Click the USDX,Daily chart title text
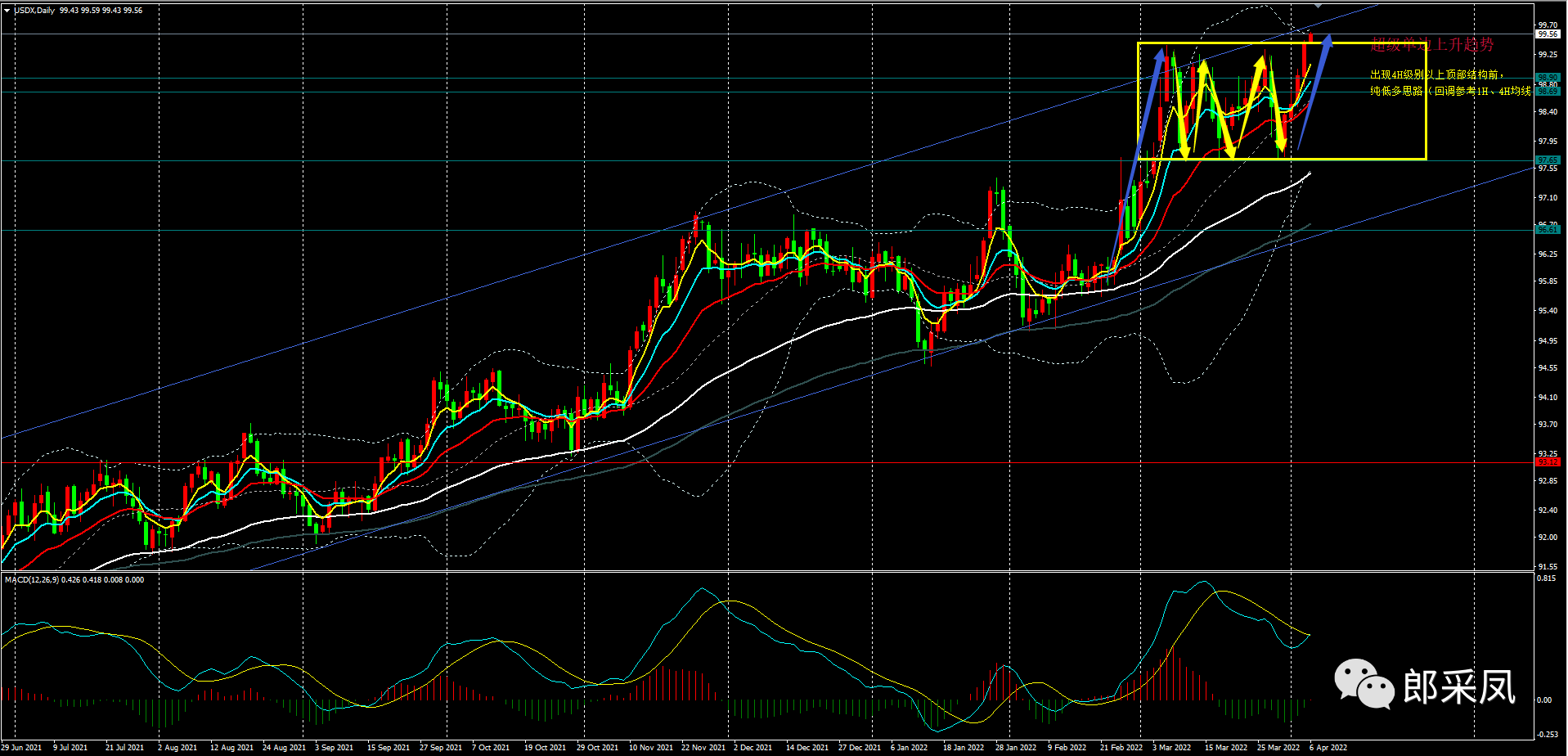 tap(35, 11)
